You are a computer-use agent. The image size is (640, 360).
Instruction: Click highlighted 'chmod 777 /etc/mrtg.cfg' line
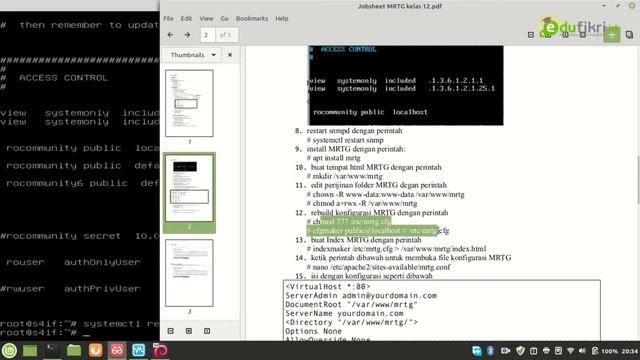pyautogui.click(x=349, y=222)
